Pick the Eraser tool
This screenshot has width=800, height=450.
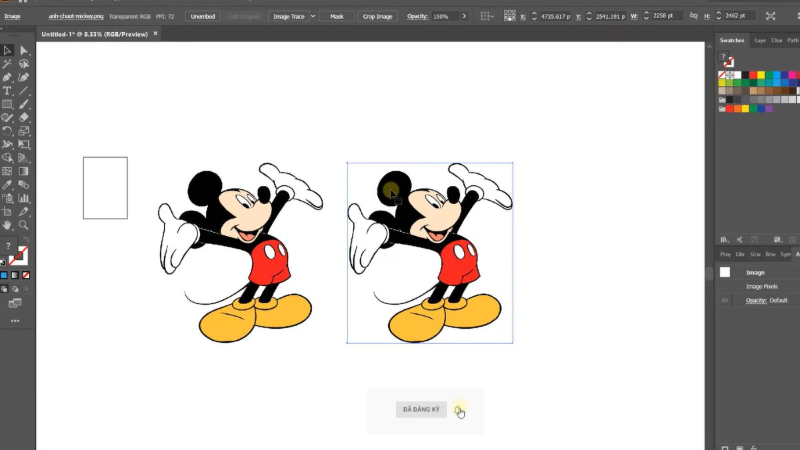pos(23,117)
